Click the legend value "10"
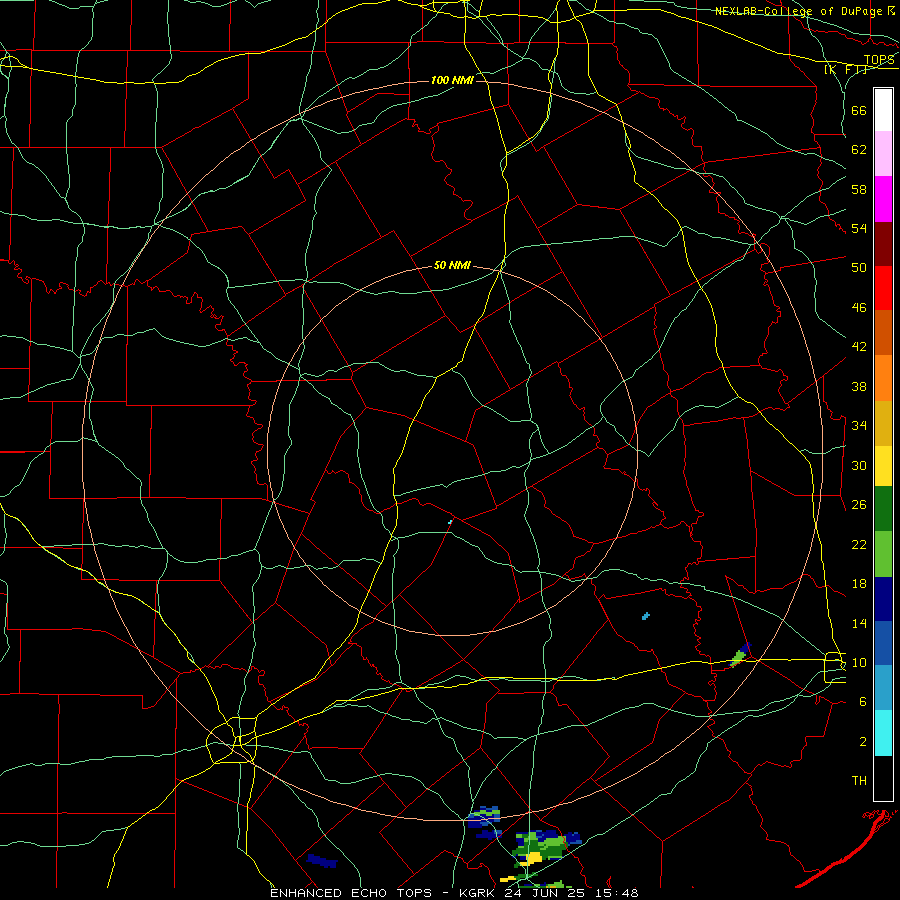Viewport: 900px width, 900px height. [x=859, y=662]
